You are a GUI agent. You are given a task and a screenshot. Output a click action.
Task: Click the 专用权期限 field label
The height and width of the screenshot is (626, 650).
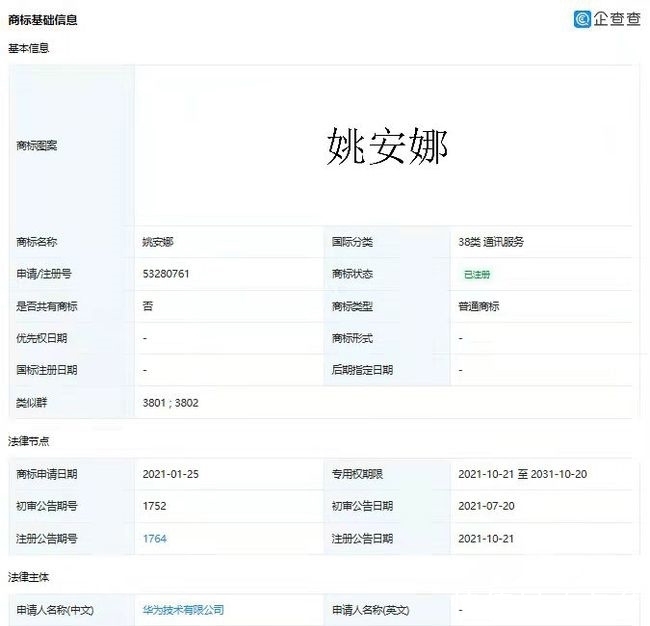(357, 474)
